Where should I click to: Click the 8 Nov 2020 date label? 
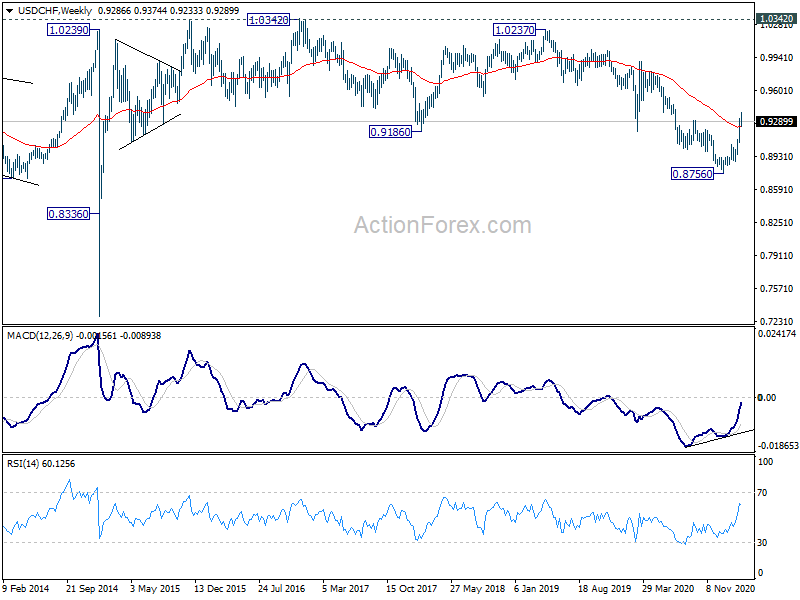click(730, 589)
